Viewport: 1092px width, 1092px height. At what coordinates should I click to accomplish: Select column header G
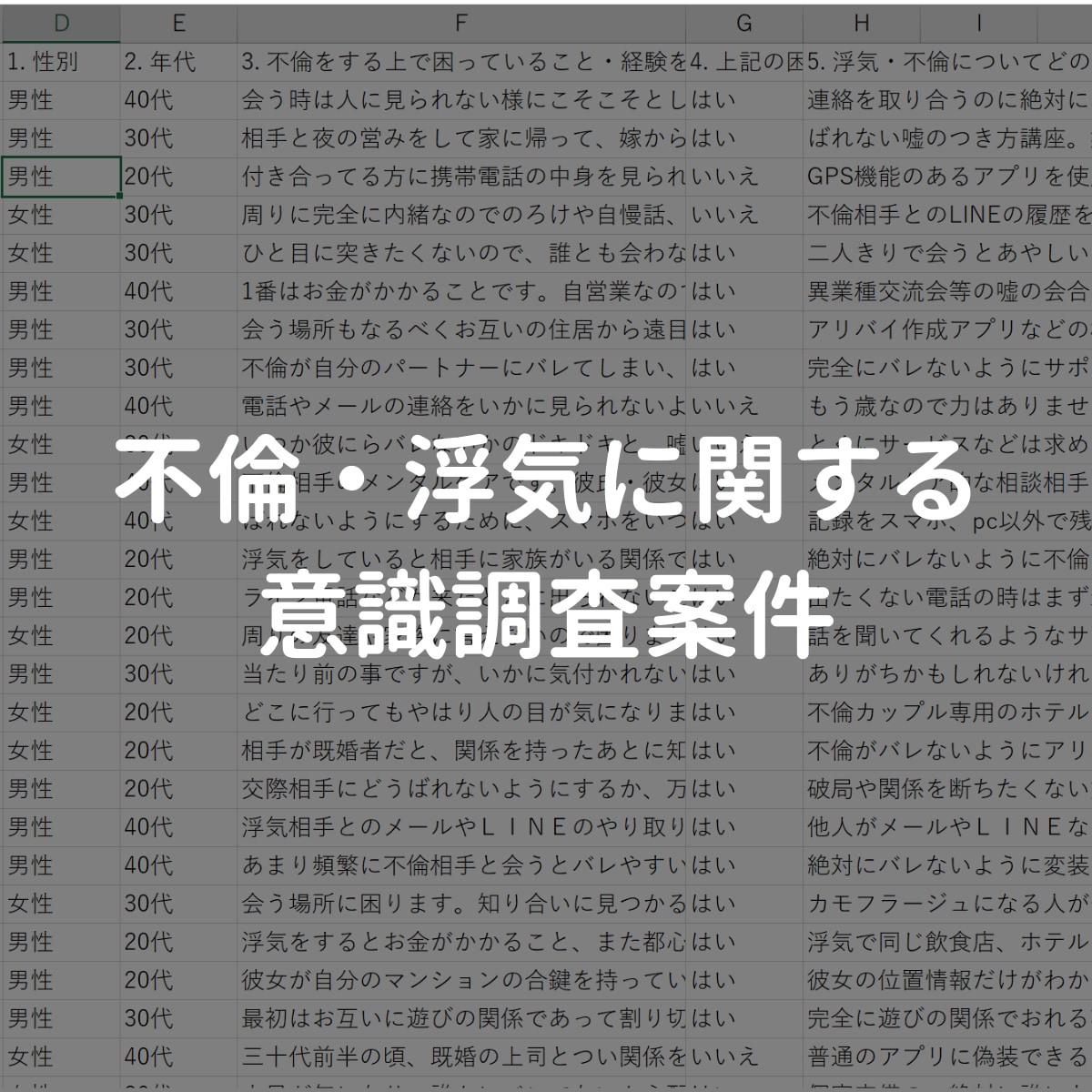pyautogui.click(x=744, y=24)
